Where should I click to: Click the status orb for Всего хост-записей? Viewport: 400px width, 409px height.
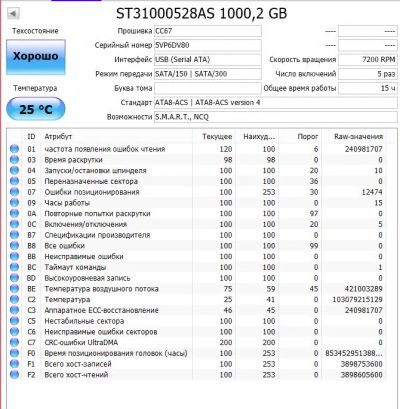click(x=14, y=364)
